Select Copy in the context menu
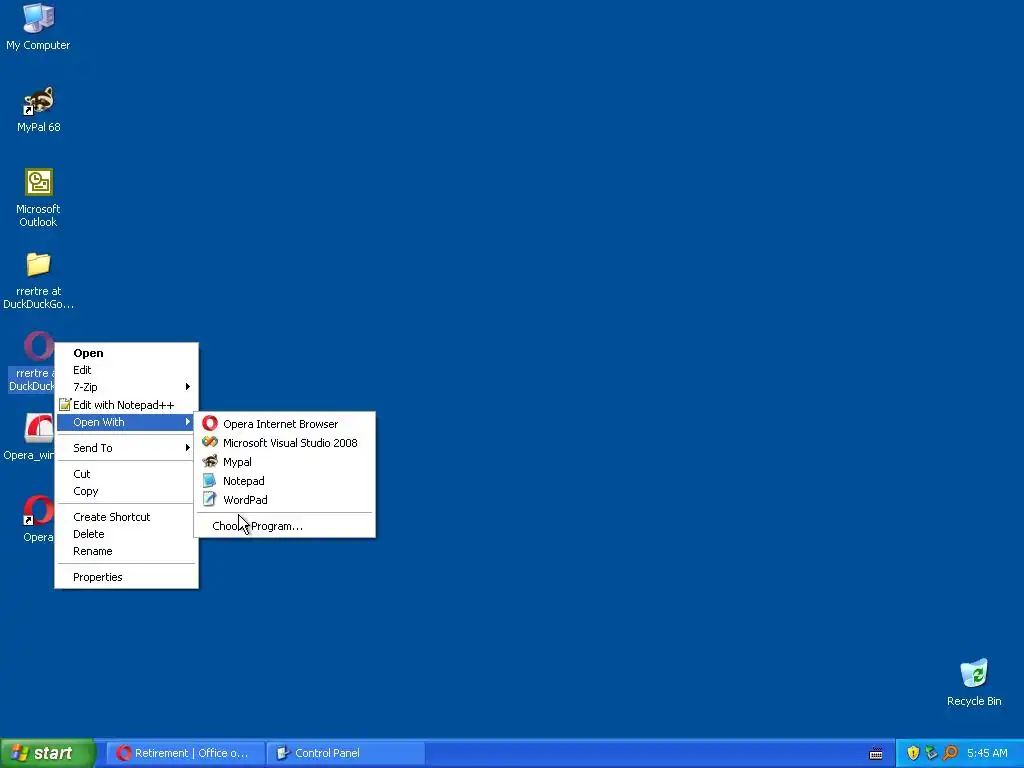This screenshot has width=1024, height=768. coord(126,490)
